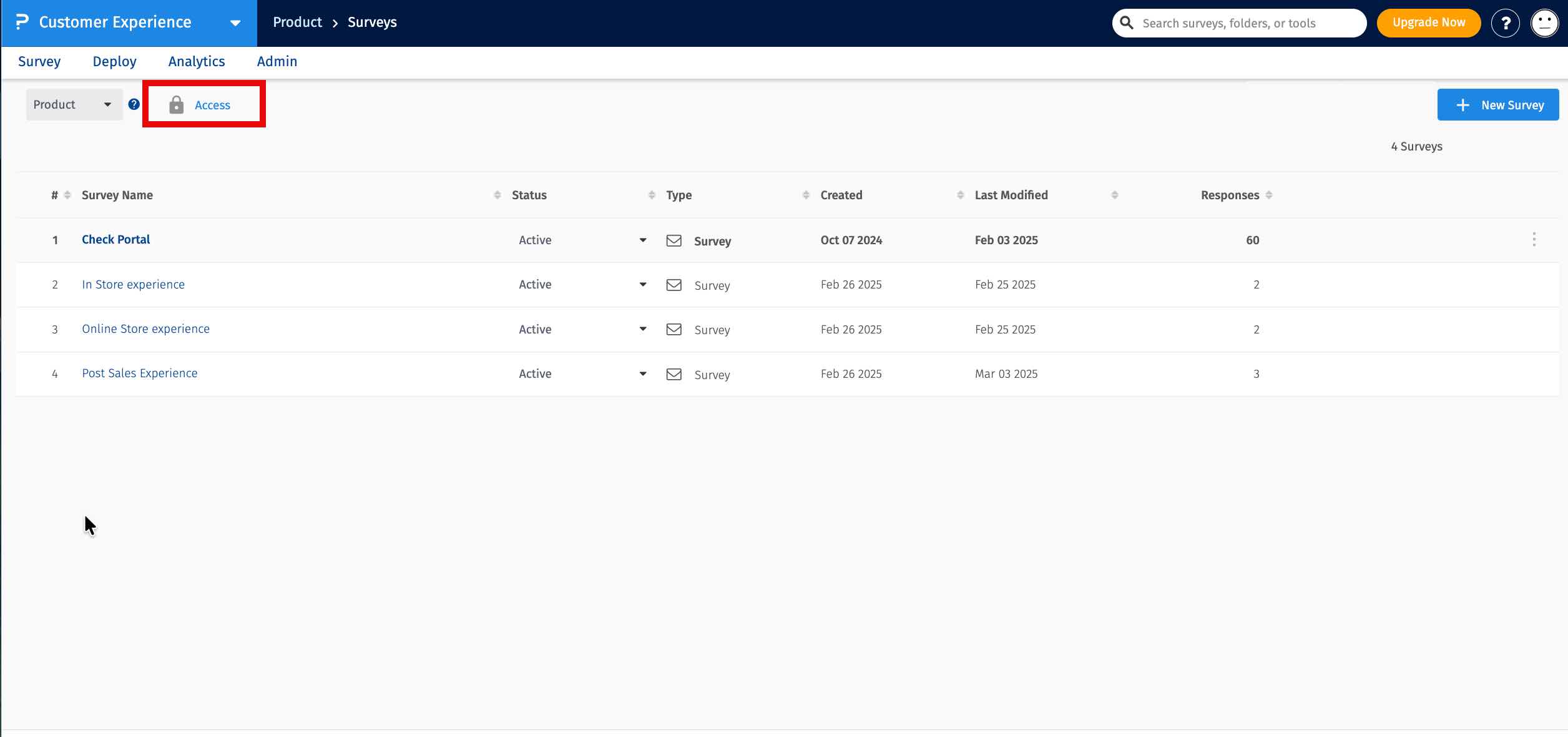
Task: Toggle sorting on the Responses column
Action: (1268, 194)
